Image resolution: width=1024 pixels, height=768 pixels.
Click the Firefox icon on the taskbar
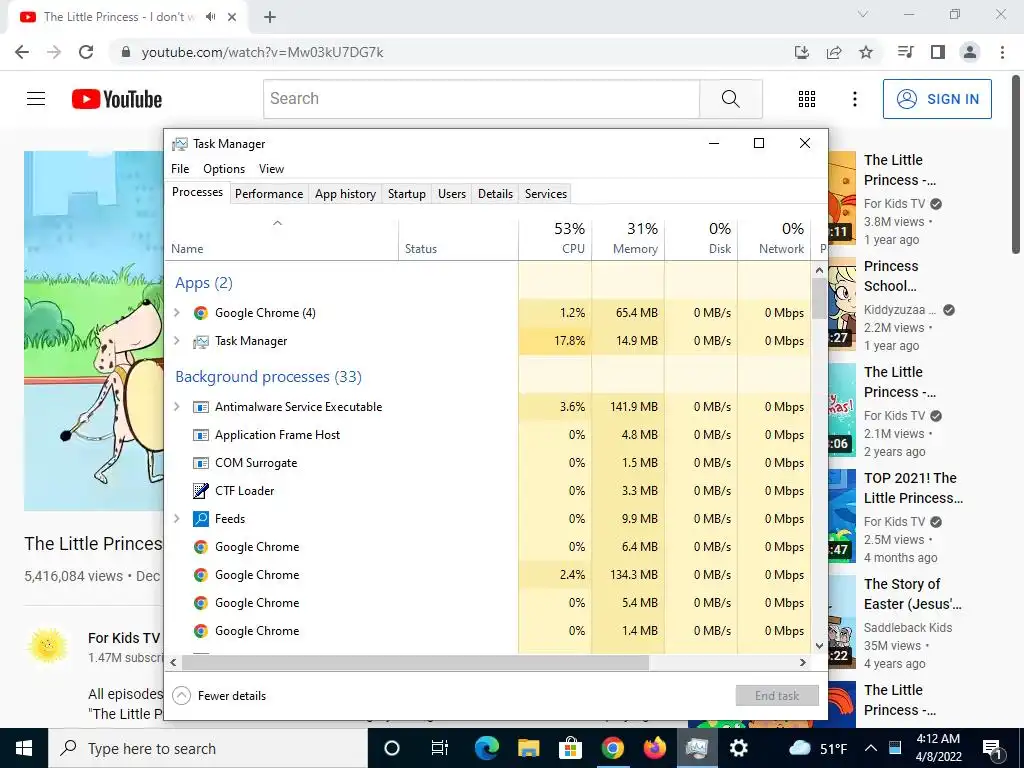pyautogui.click(x=654, y=748)
